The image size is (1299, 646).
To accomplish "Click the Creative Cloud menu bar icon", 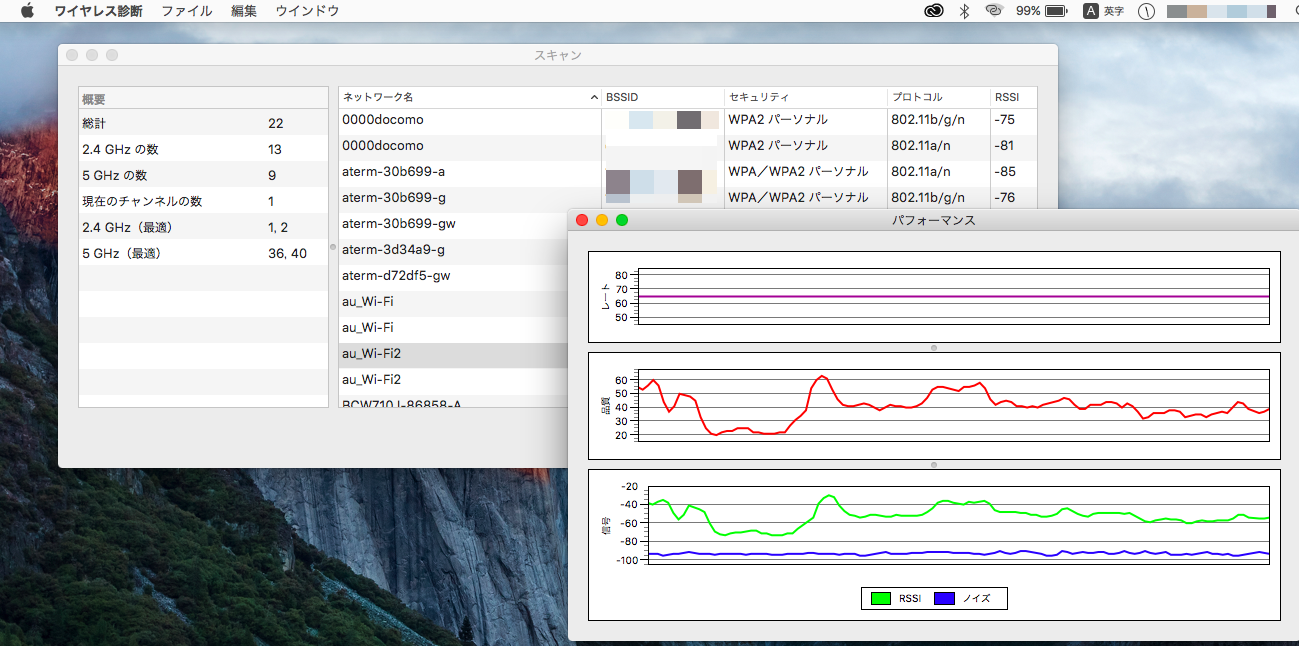I will (x=934, y=11).
